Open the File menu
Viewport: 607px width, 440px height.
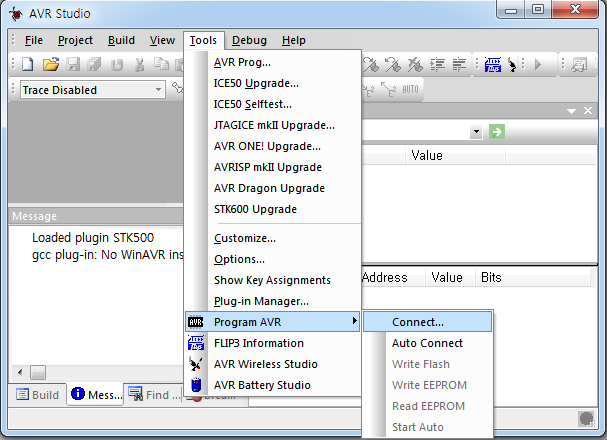(34, 40)
